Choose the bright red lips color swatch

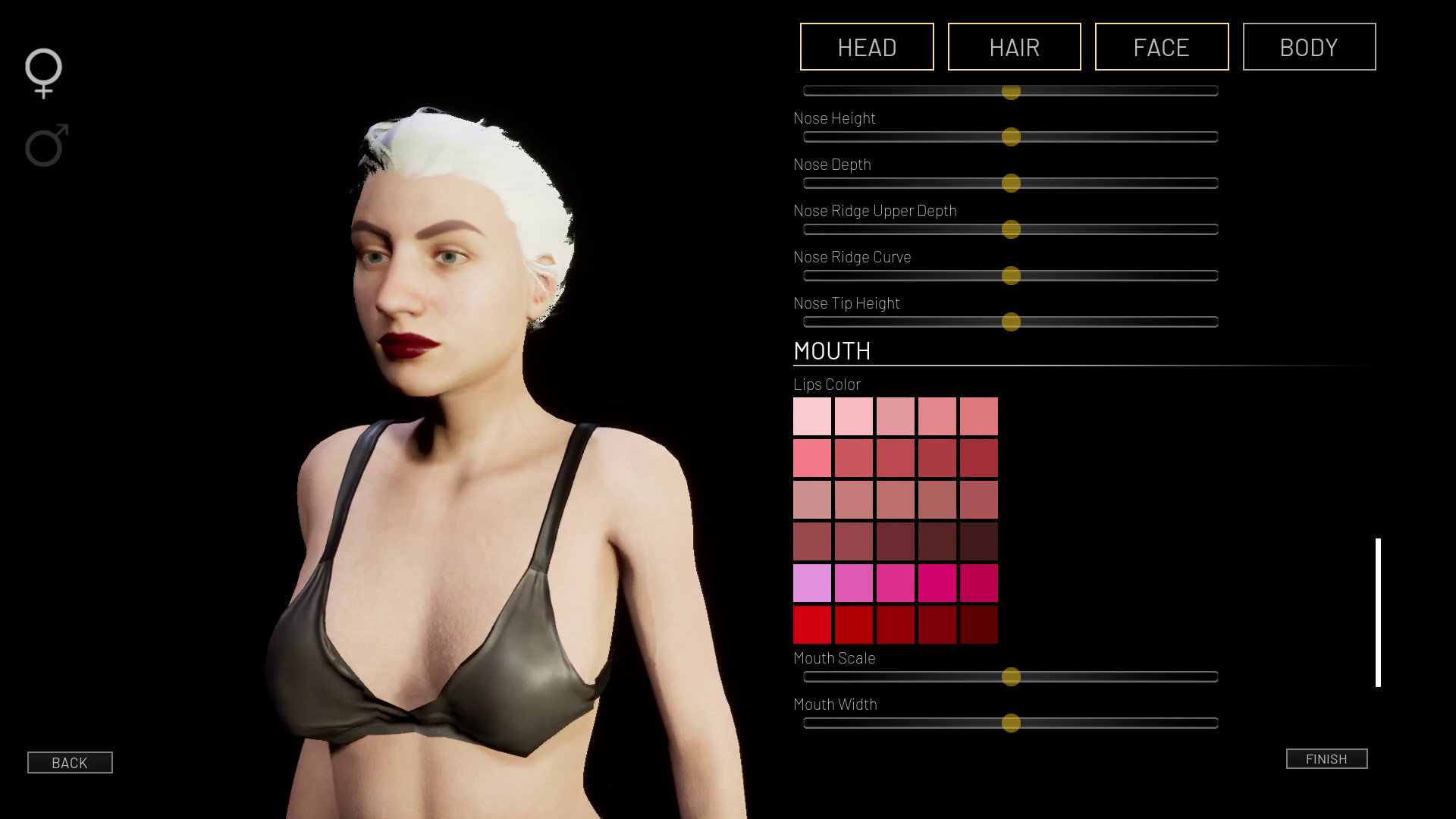[812, 625]
